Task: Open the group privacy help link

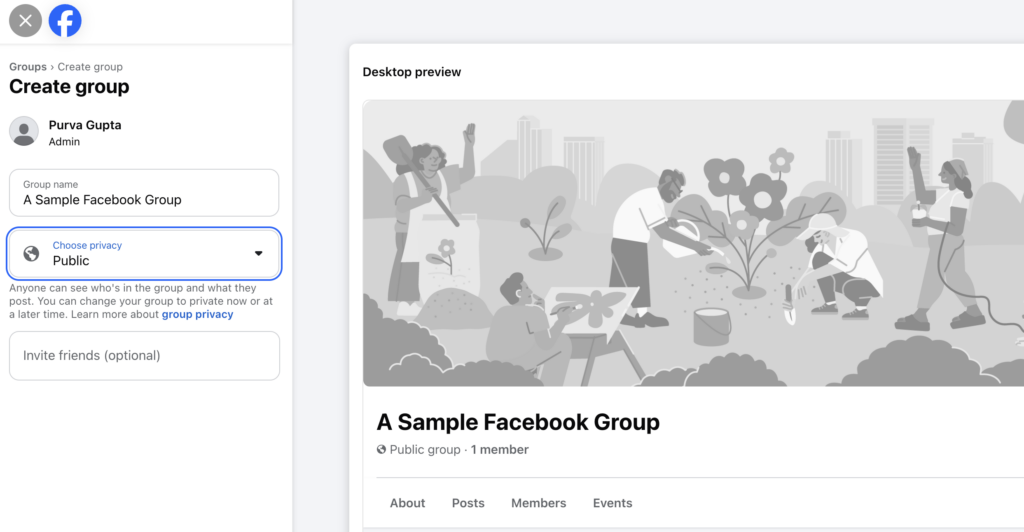Action: (197, 314)
